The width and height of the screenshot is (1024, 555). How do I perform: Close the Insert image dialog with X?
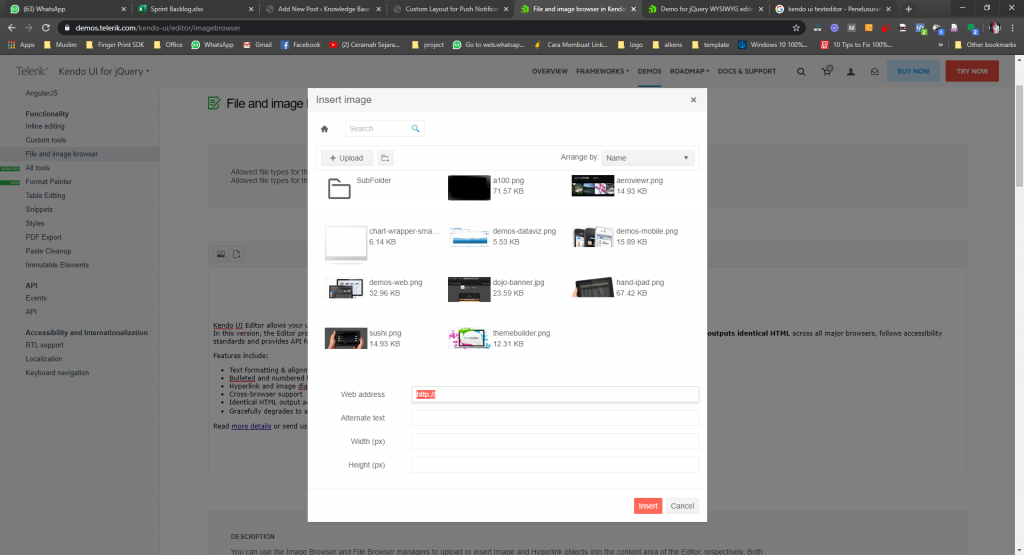point(693,100)
